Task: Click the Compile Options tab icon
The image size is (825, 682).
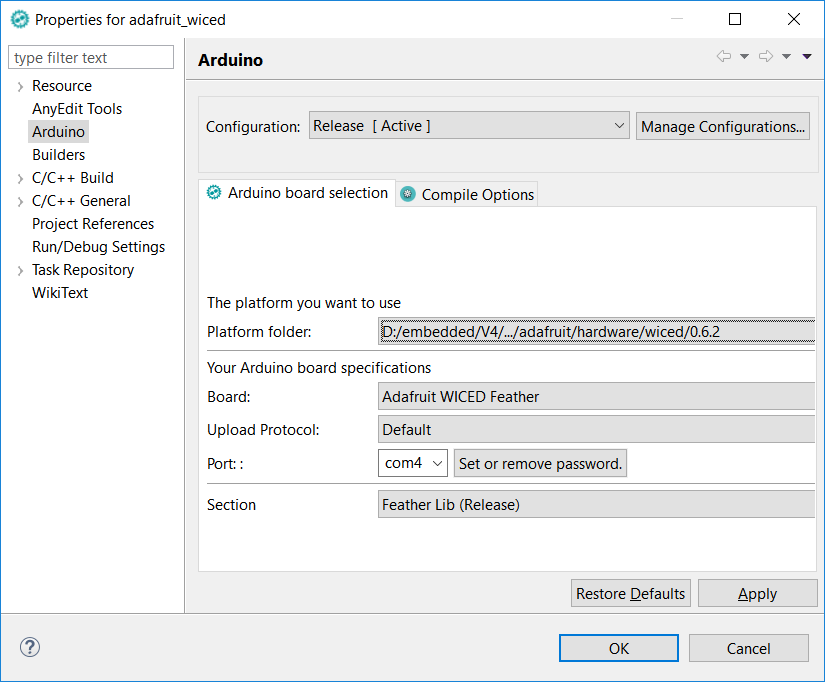Action: pos(406,193)
